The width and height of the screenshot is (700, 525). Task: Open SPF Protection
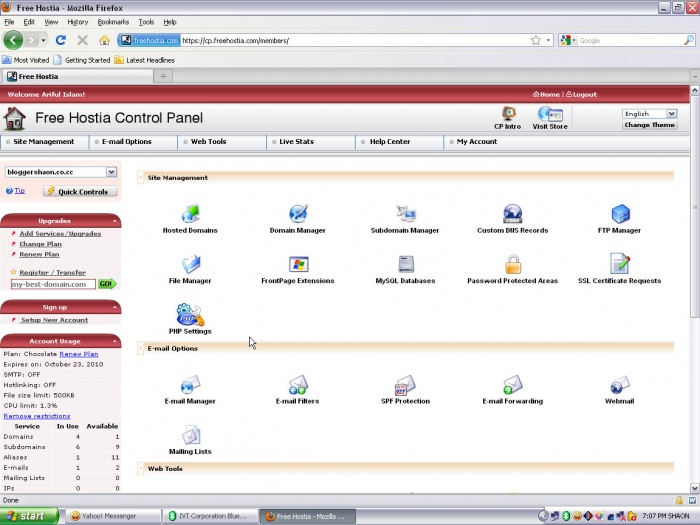point(405,385)
